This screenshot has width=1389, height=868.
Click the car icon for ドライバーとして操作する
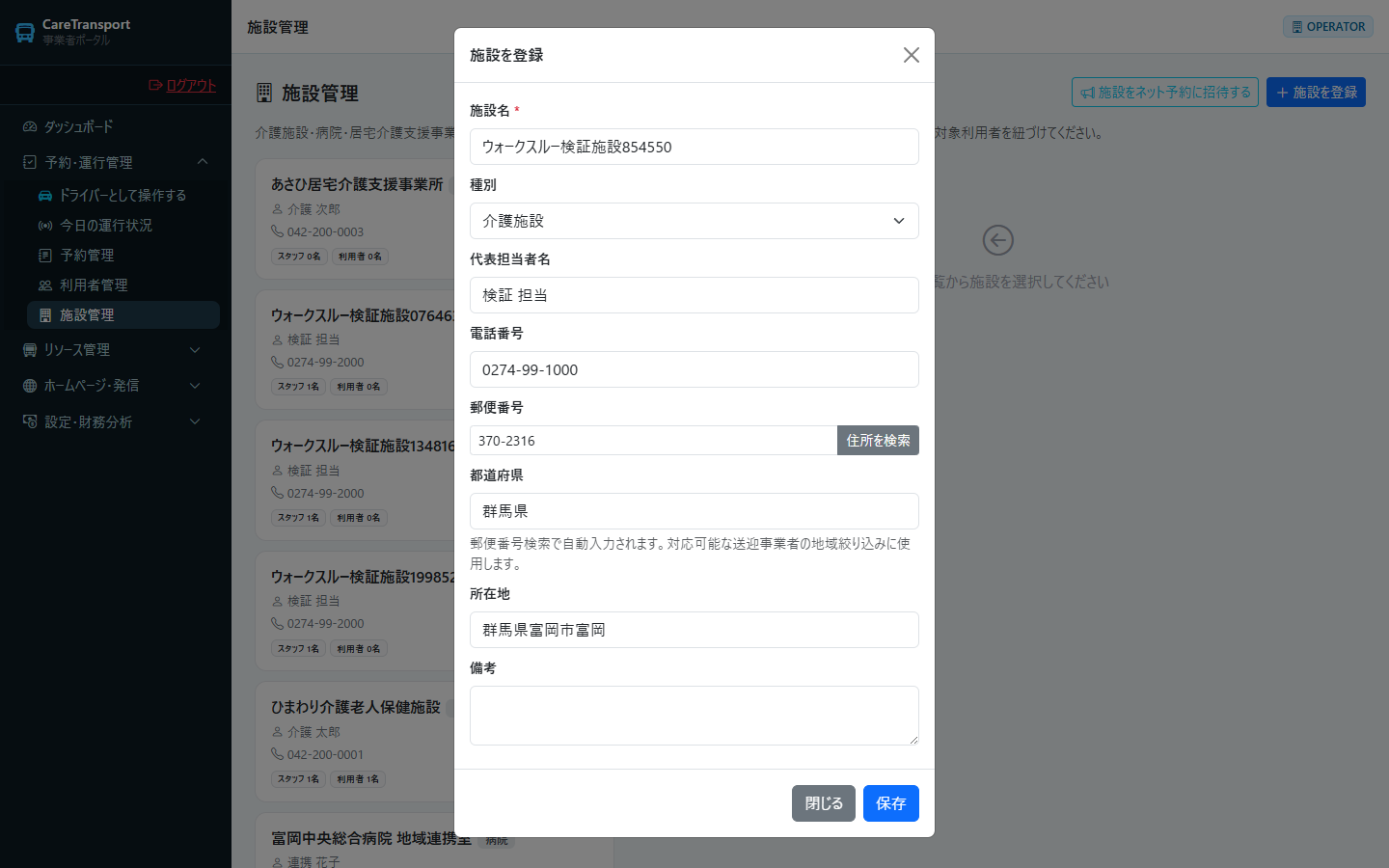(45, 195)
